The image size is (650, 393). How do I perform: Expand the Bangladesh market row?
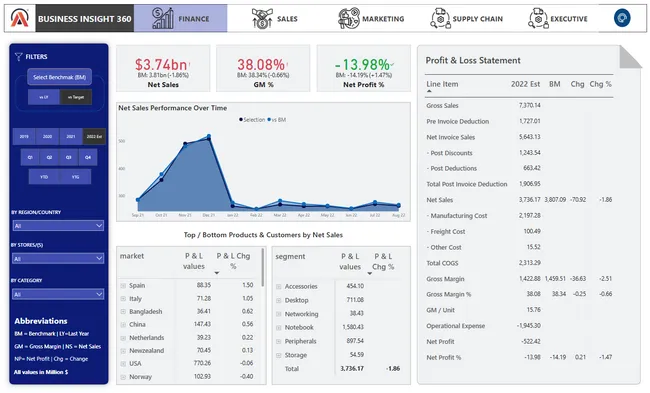[x=123, y=311]
